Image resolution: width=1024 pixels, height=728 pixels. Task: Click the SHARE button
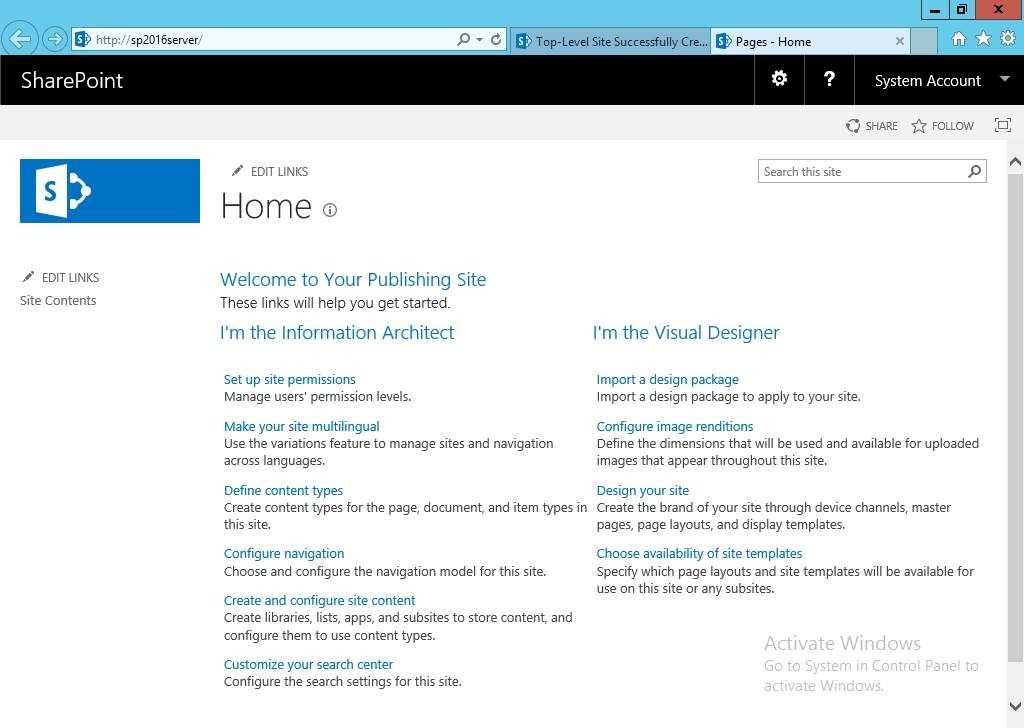coord(872,125)
